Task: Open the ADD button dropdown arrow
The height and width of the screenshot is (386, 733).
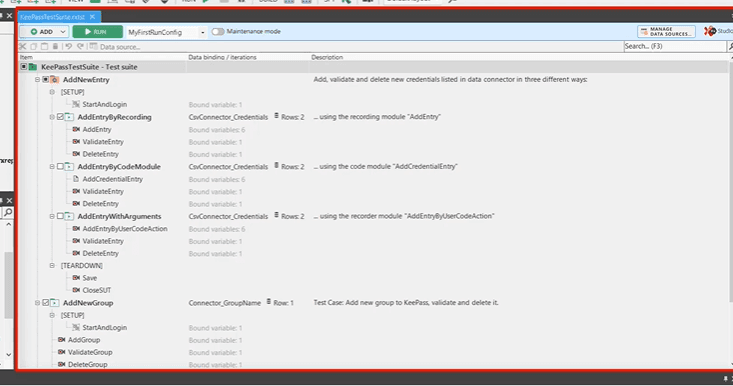Action: coord(63,32)
